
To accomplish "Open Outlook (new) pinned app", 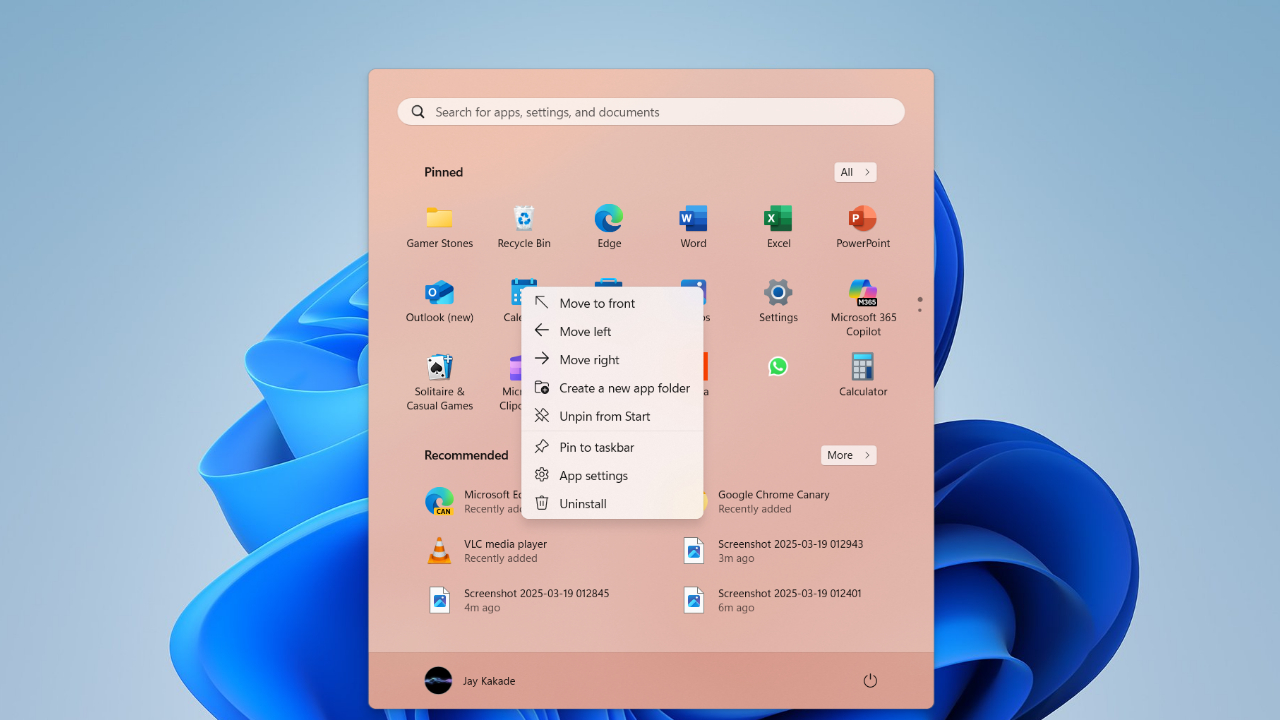I will (439, 300).
